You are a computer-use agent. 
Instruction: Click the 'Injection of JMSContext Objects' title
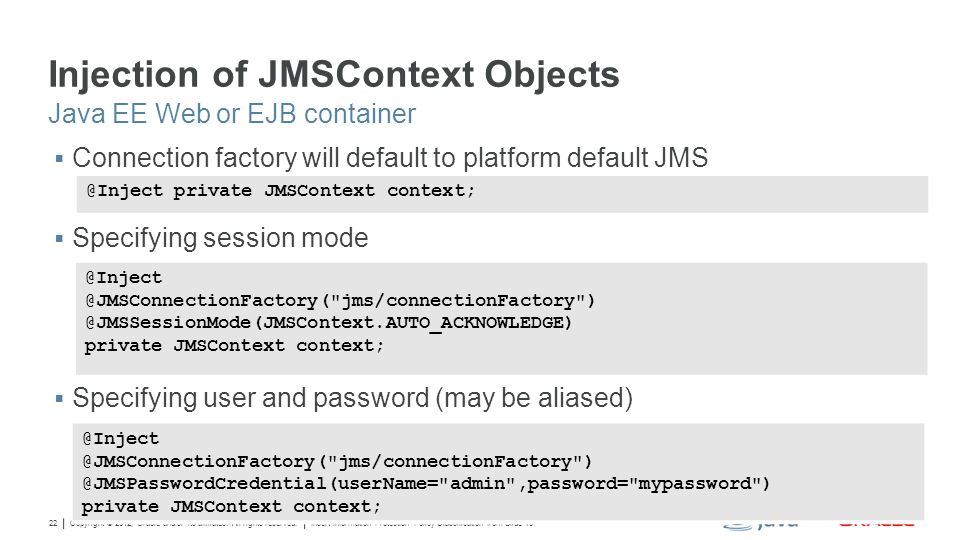pyautogui.click(x=334, y=75)
